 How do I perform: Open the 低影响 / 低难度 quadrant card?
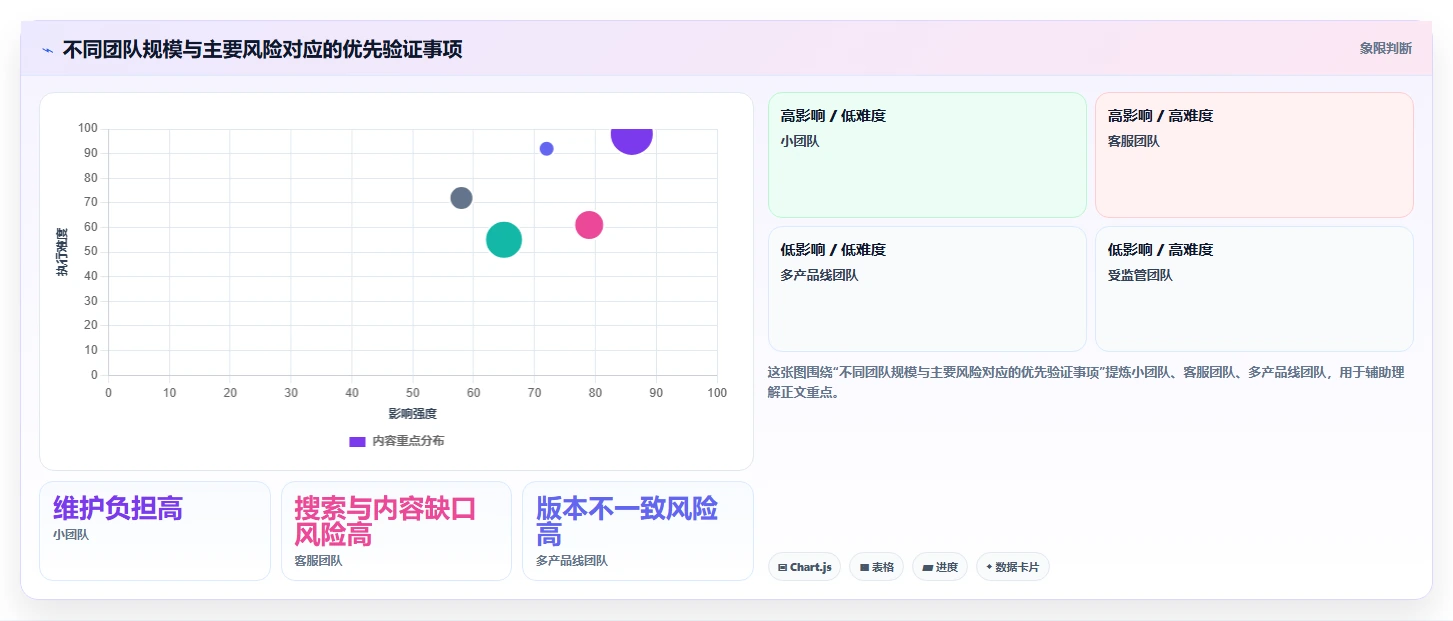(927, 289)
